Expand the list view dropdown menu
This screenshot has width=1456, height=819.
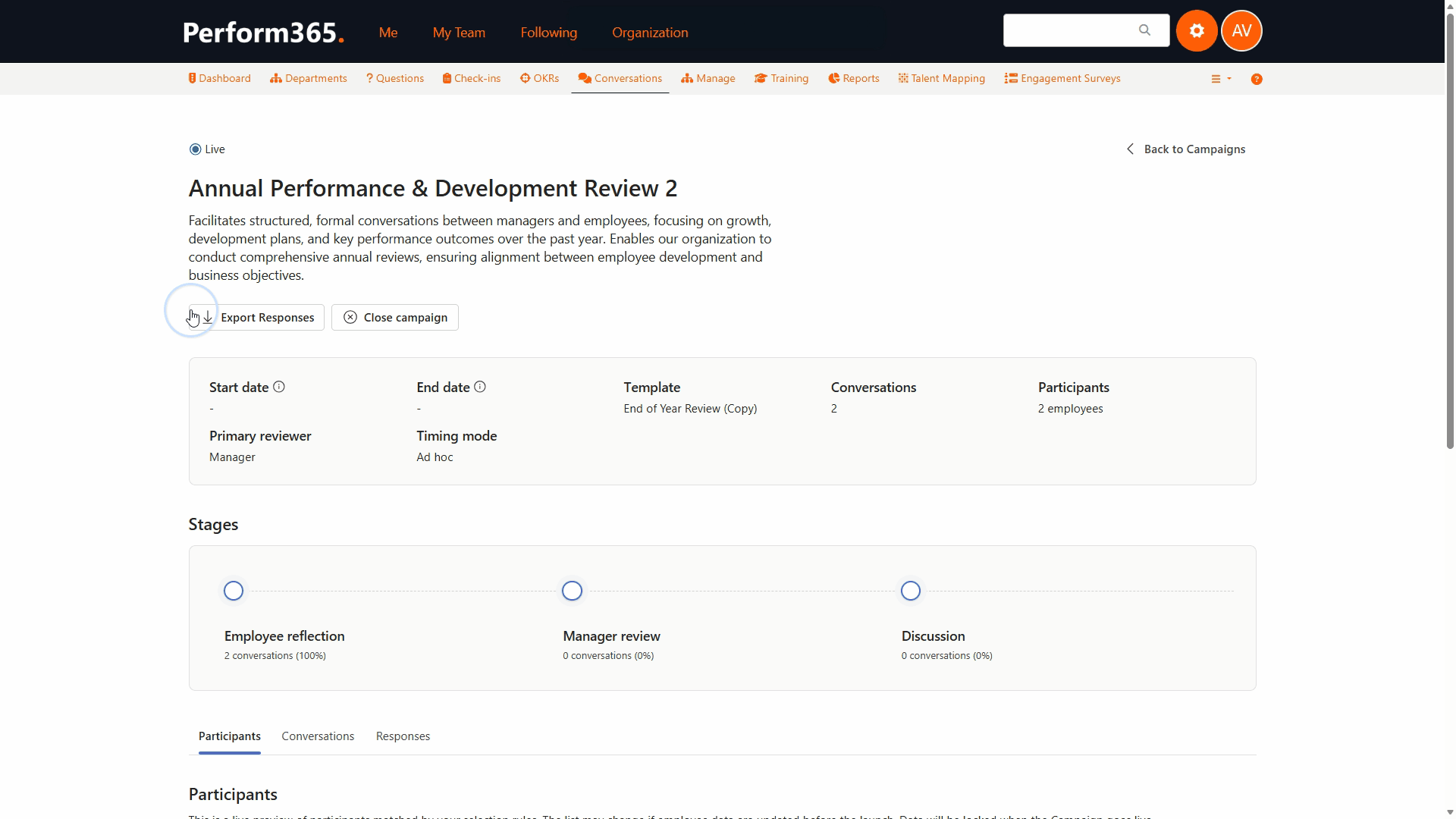point(1221,79)
